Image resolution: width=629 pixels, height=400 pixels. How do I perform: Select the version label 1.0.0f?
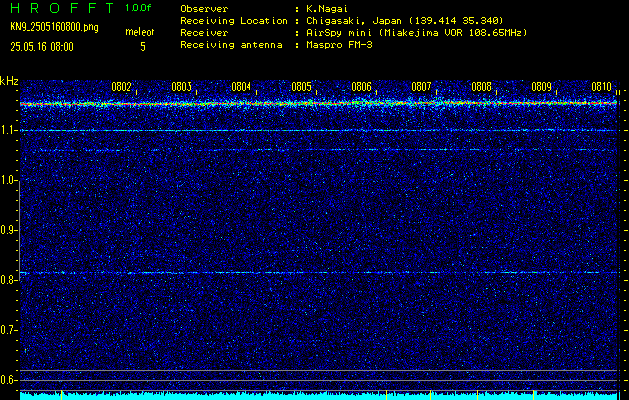pyautogui.click(x=138, y=8)
